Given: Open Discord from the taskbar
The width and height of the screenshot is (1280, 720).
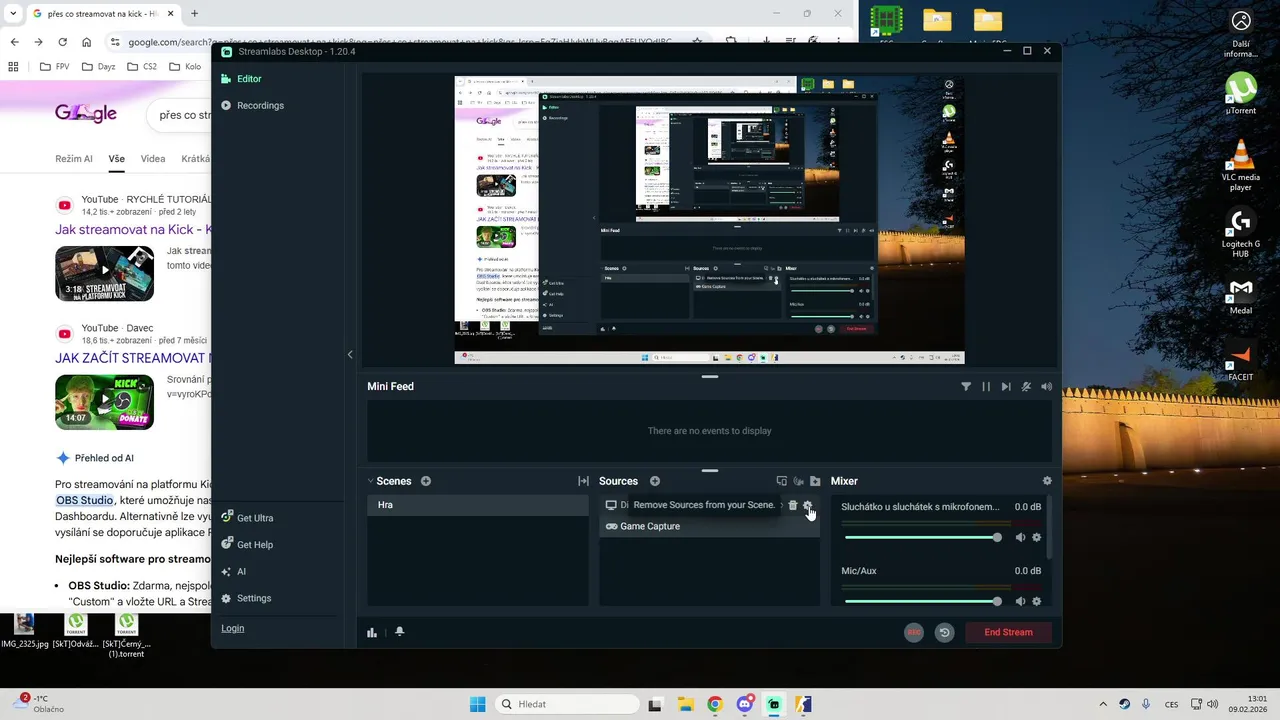Looking at the screenshot, I should [x=744, y=704].
